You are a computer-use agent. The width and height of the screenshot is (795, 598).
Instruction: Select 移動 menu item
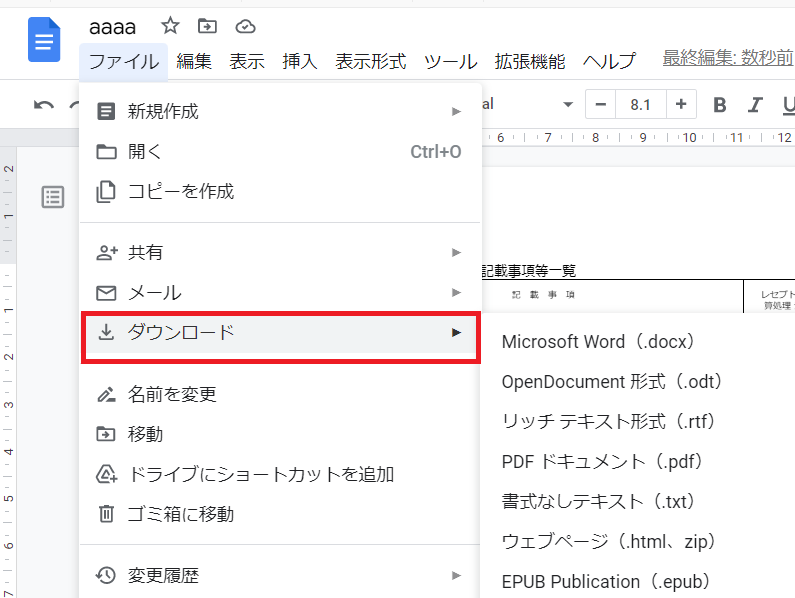(x=280, y=434)
